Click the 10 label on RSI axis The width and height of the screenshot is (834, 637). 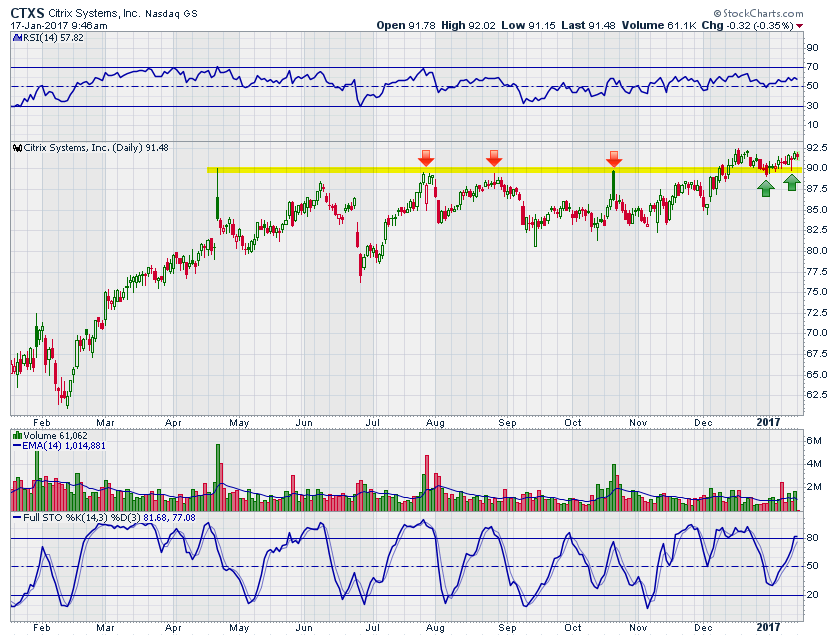click(812, 125)
